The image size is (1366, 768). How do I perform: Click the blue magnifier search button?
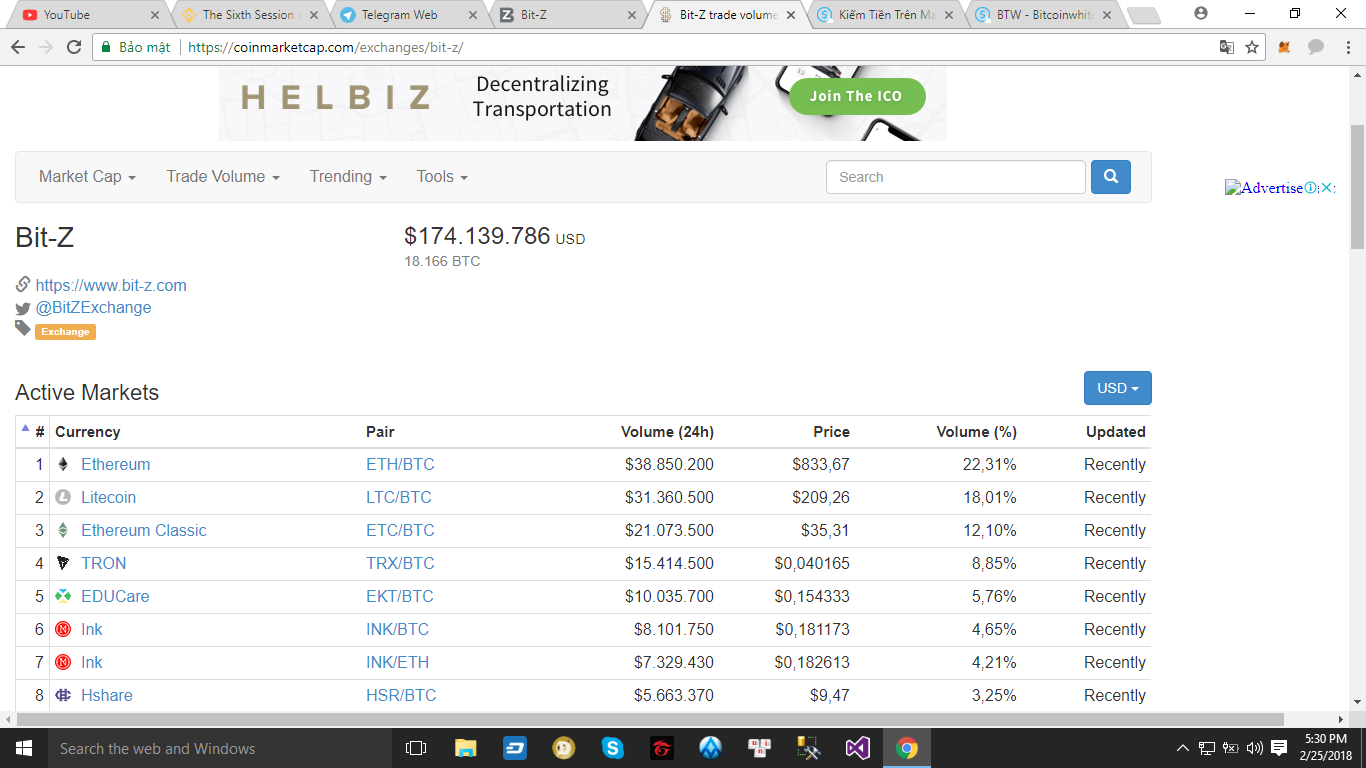1111,177
